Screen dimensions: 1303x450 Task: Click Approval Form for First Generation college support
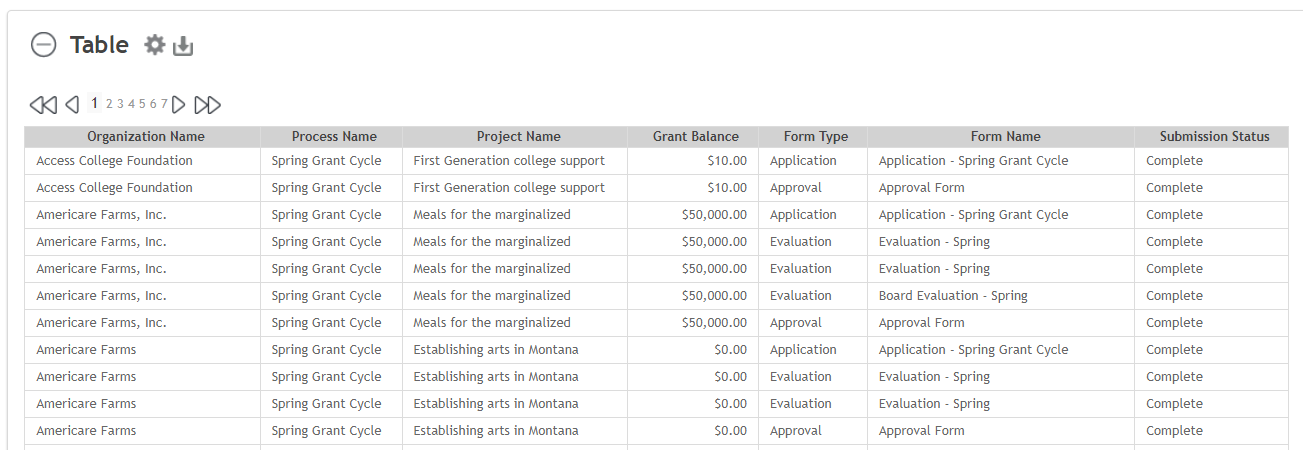pyautogui.click(x=922, y=188)
